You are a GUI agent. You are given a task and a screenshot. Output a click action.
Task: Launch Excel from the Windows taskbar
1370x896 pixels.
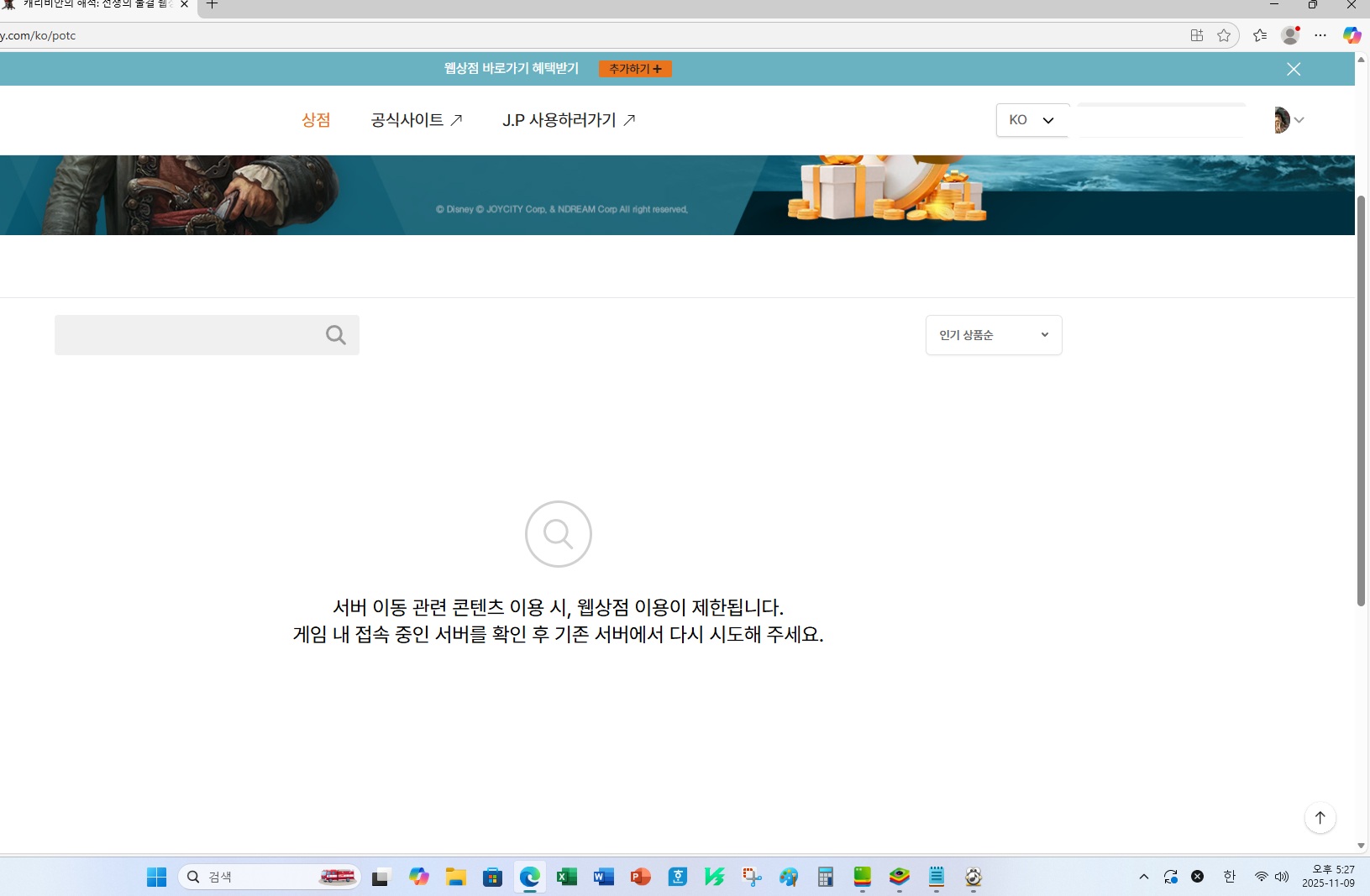[x=567, y=877]
